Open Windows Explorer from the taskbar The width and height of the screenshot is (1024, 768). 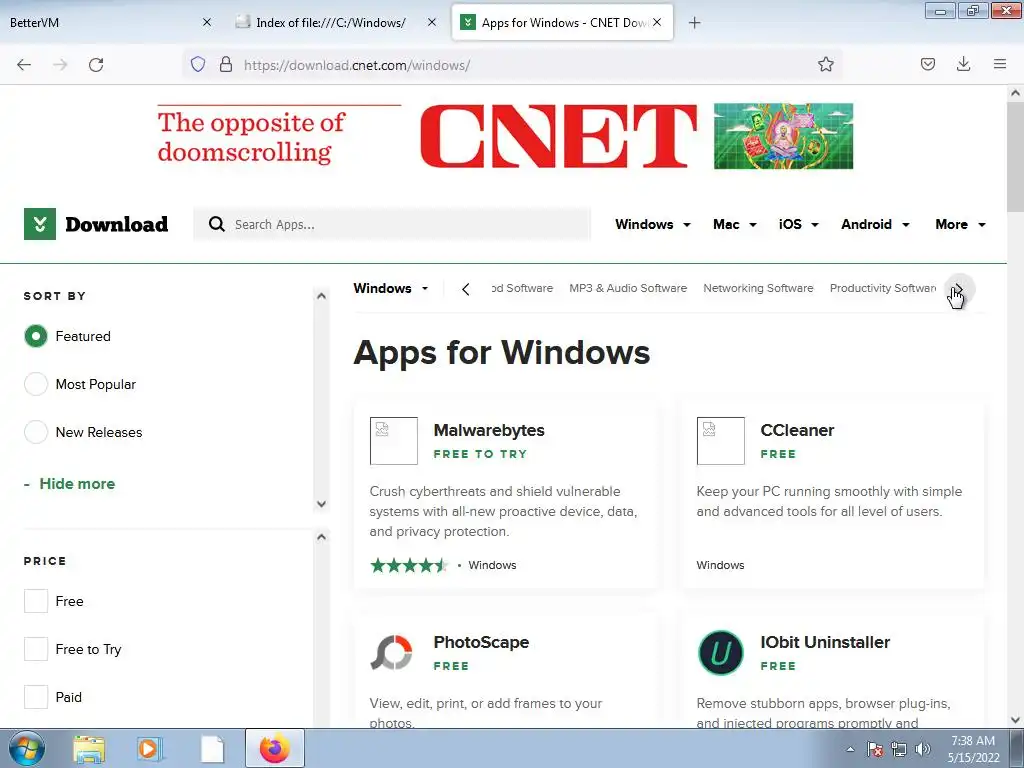[x=89, y=749]
